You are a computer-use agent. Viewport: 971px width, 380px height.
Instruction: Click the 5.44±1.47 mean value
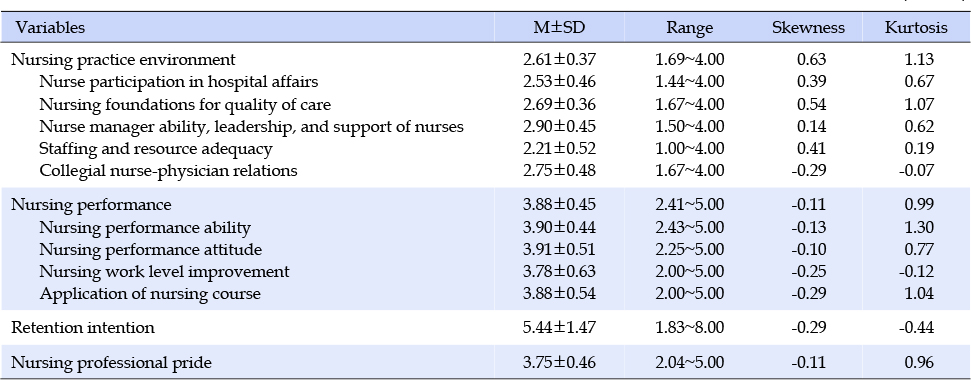(559, 327)
